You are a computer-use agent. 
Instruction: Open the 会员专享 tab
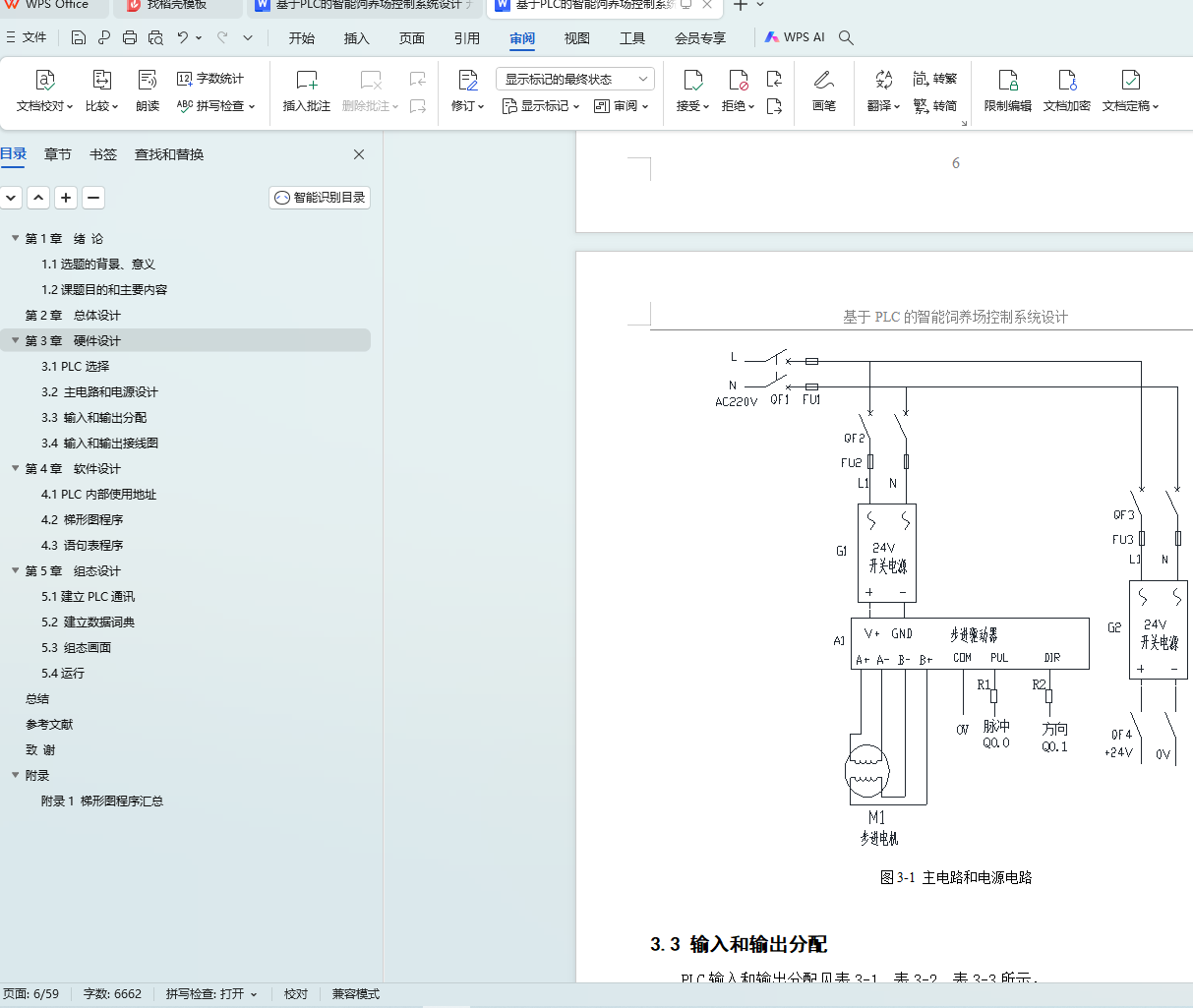[x=700, y=38]
